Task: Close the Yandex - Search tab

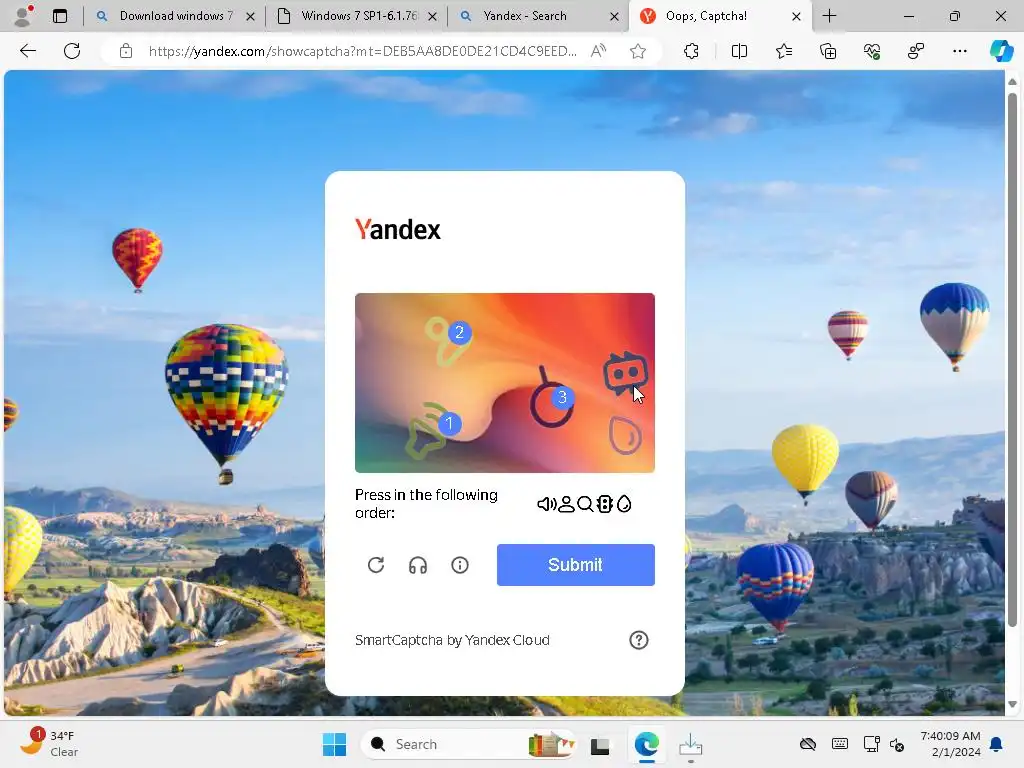Action: coord(615,16)
